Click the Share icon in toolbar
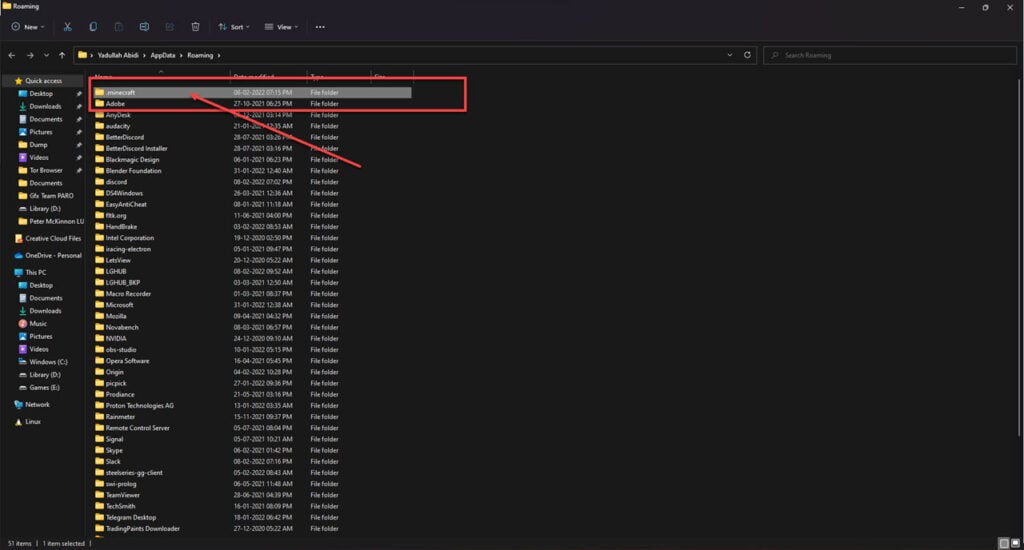Screen dimensions: 1024x550 coord(169,27)
